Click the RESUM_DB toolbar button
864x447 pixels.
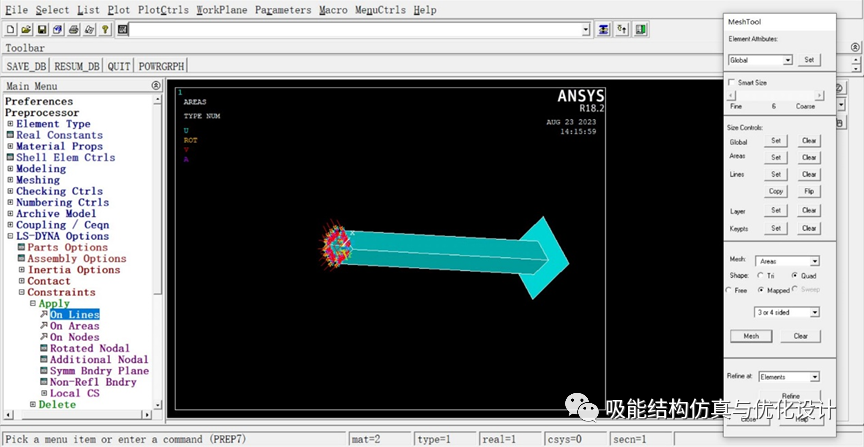click(x=77, y=66)
